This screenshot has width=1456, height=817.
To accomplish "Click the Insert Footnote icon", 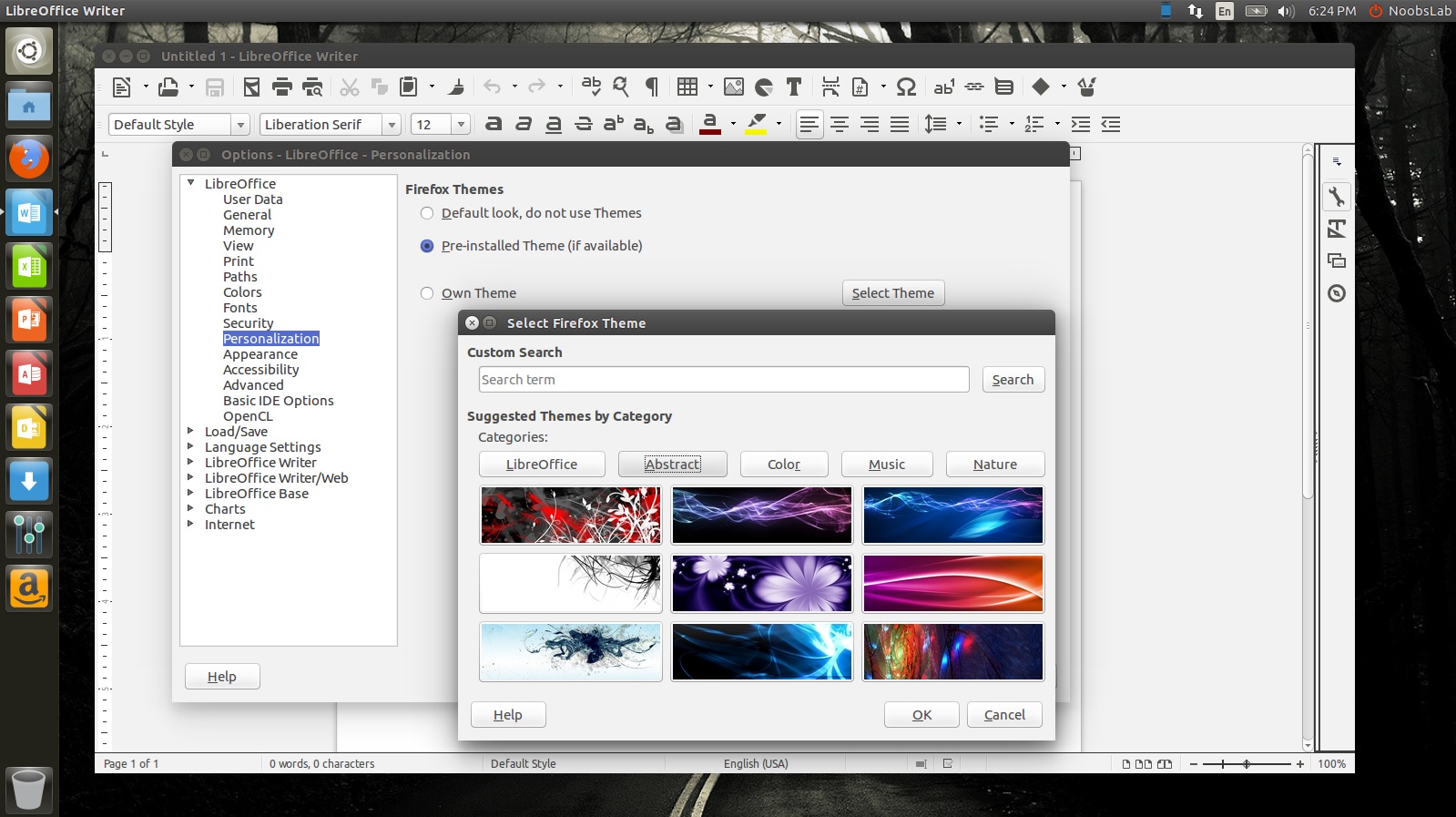I will tap(943, 87).
